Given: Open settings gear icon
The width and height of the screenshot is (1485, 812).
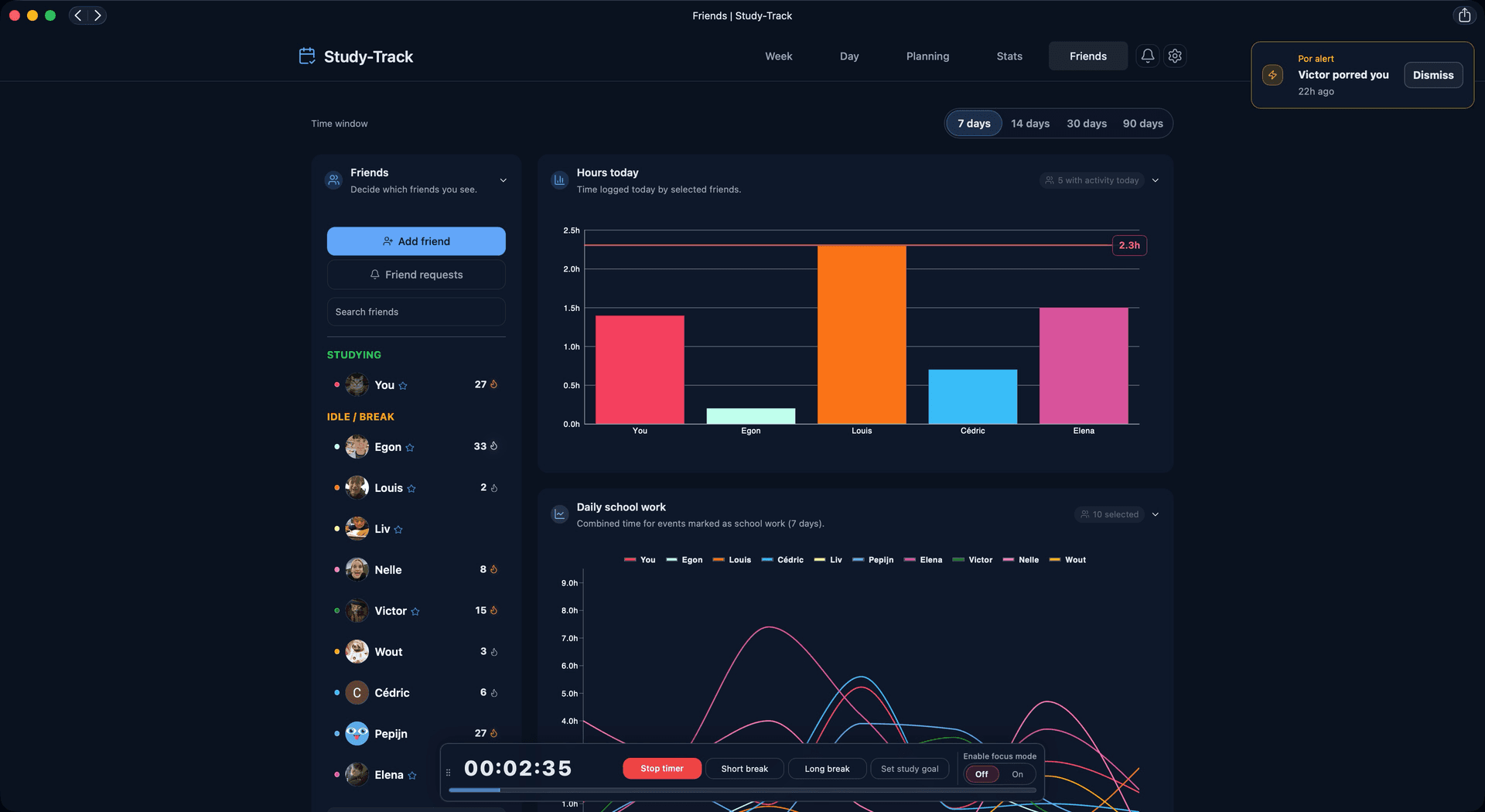Looking at the screenshot, I should [1175, 56].
